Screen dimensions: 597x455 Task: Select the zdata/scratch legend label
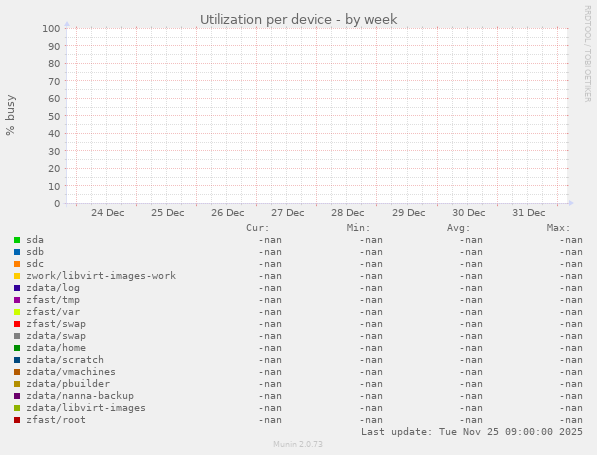[x=65, y=360]
